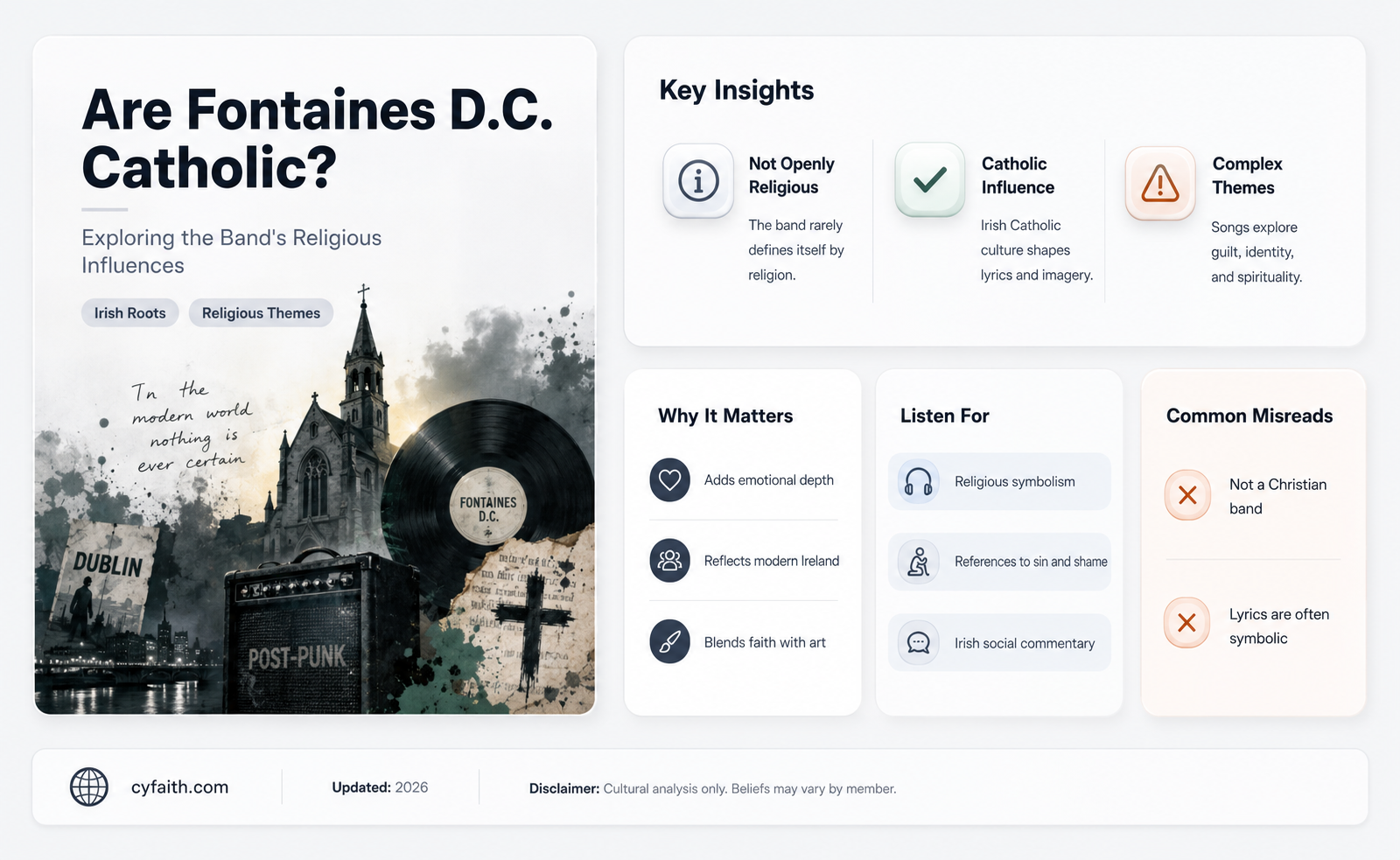Click the heart icon for emotional depth

pyautogui.click(x=669, y=480)
